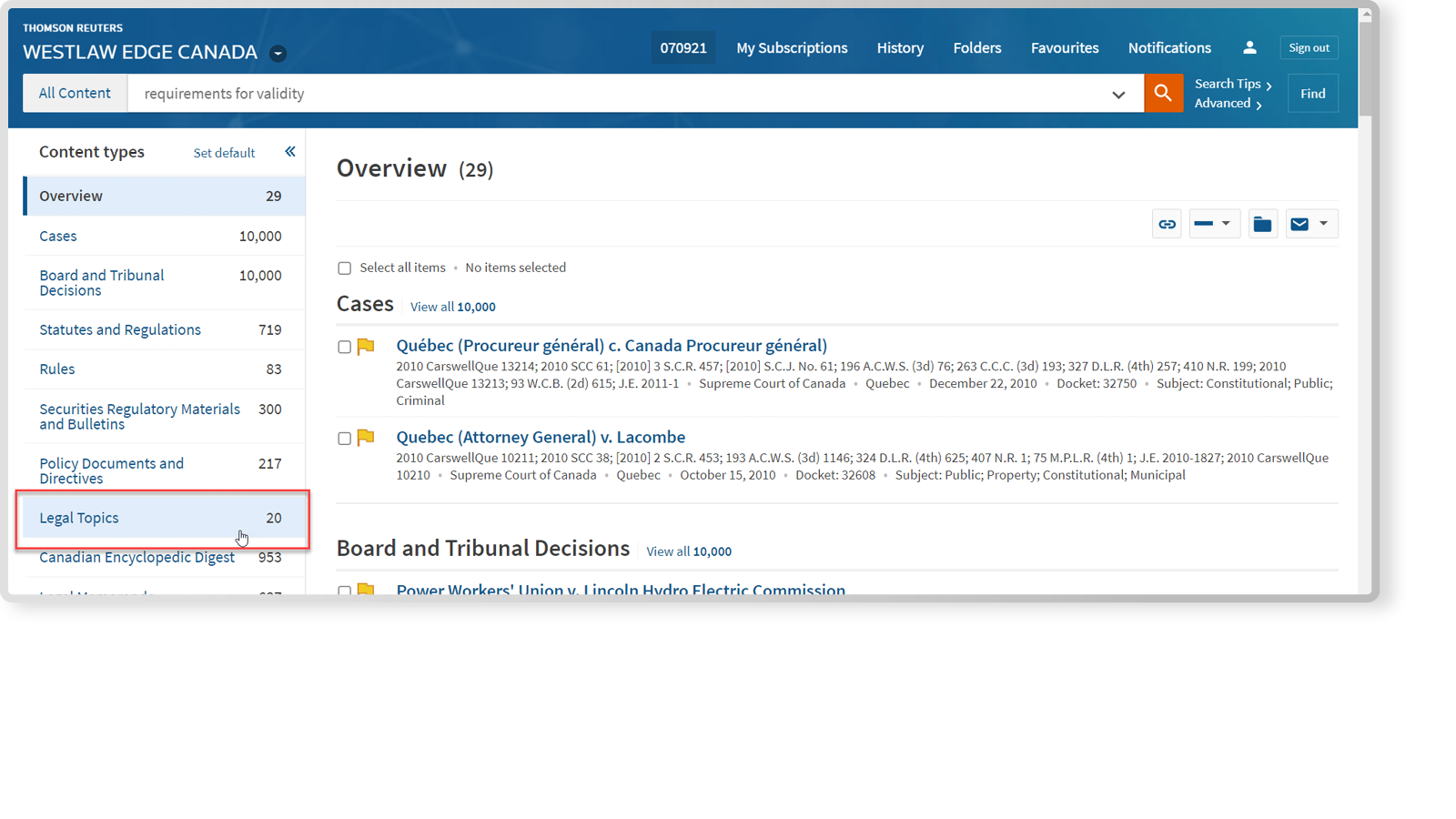This screenshot has width=1456, height=819.
Task: Select Policy Documents and Directives
Action: click(164, 470)
